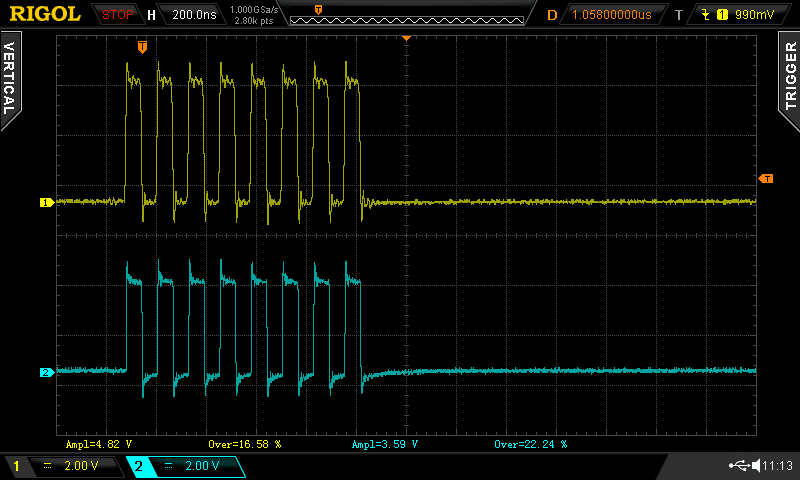Click the waveform memory overview bar
Viewport: 800px width, 480px height.
point(406,14)
